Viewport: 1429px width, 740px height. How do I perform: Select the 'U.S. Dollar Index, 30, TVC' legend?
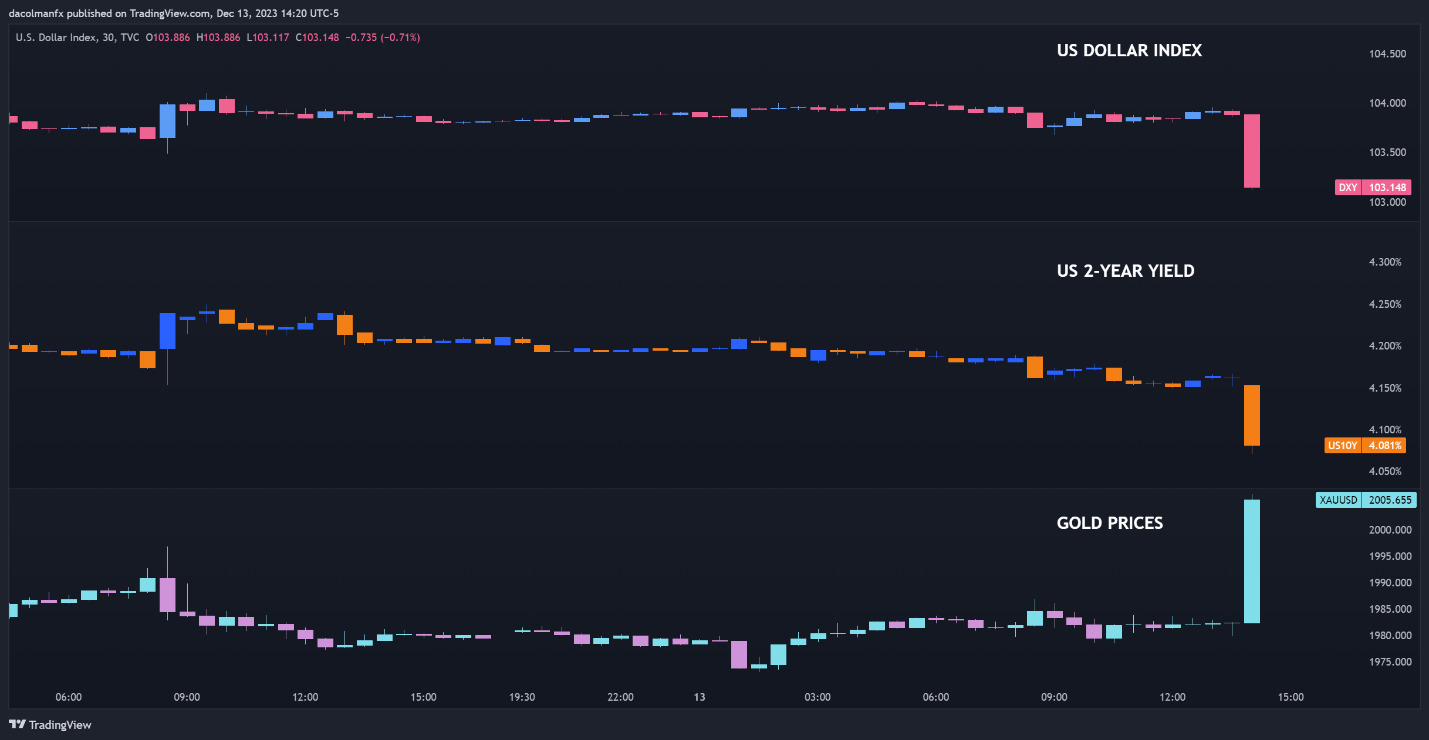pos(79,37)
